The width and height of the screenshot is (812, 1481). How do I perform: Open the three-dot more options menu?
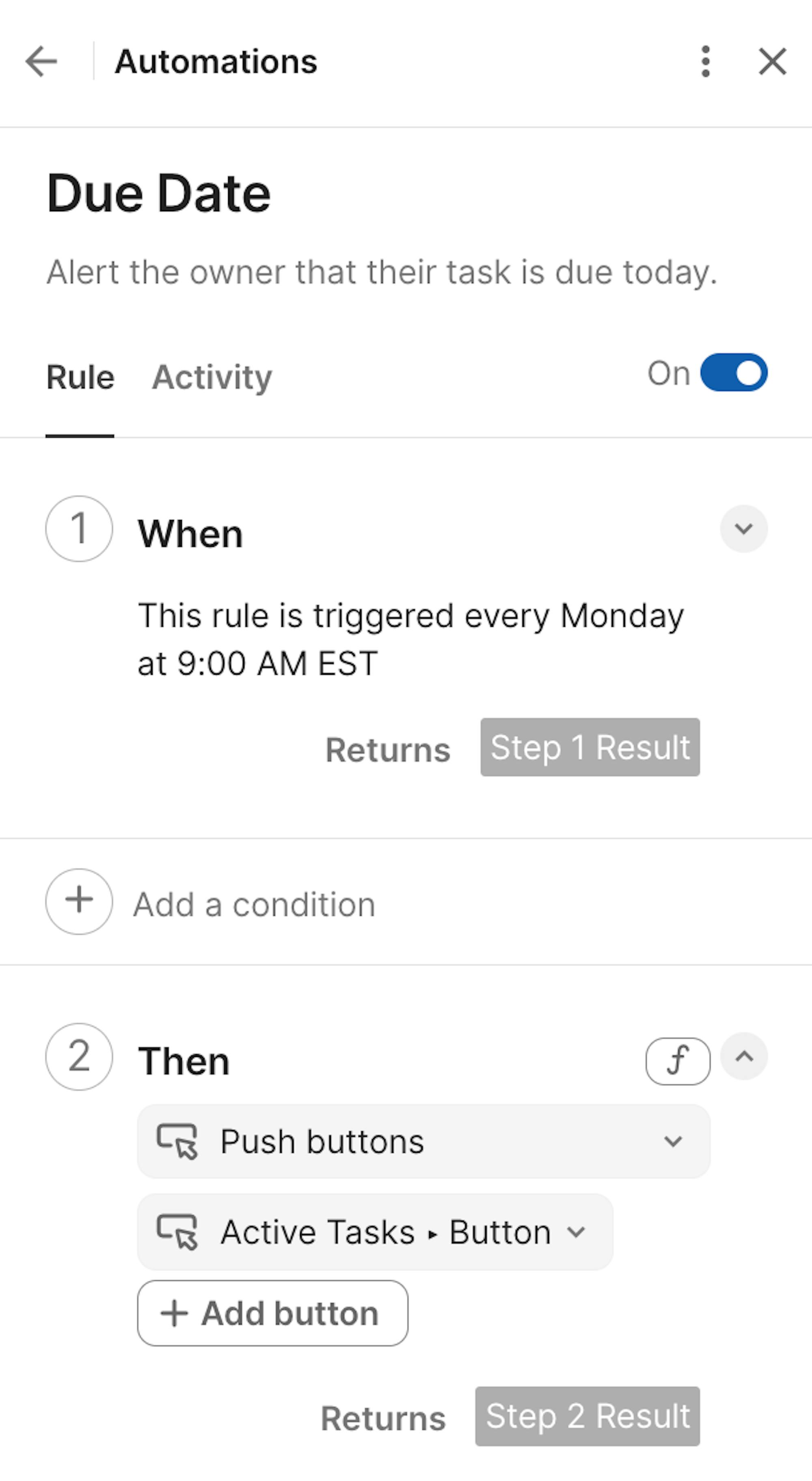[x=706, y=61]
